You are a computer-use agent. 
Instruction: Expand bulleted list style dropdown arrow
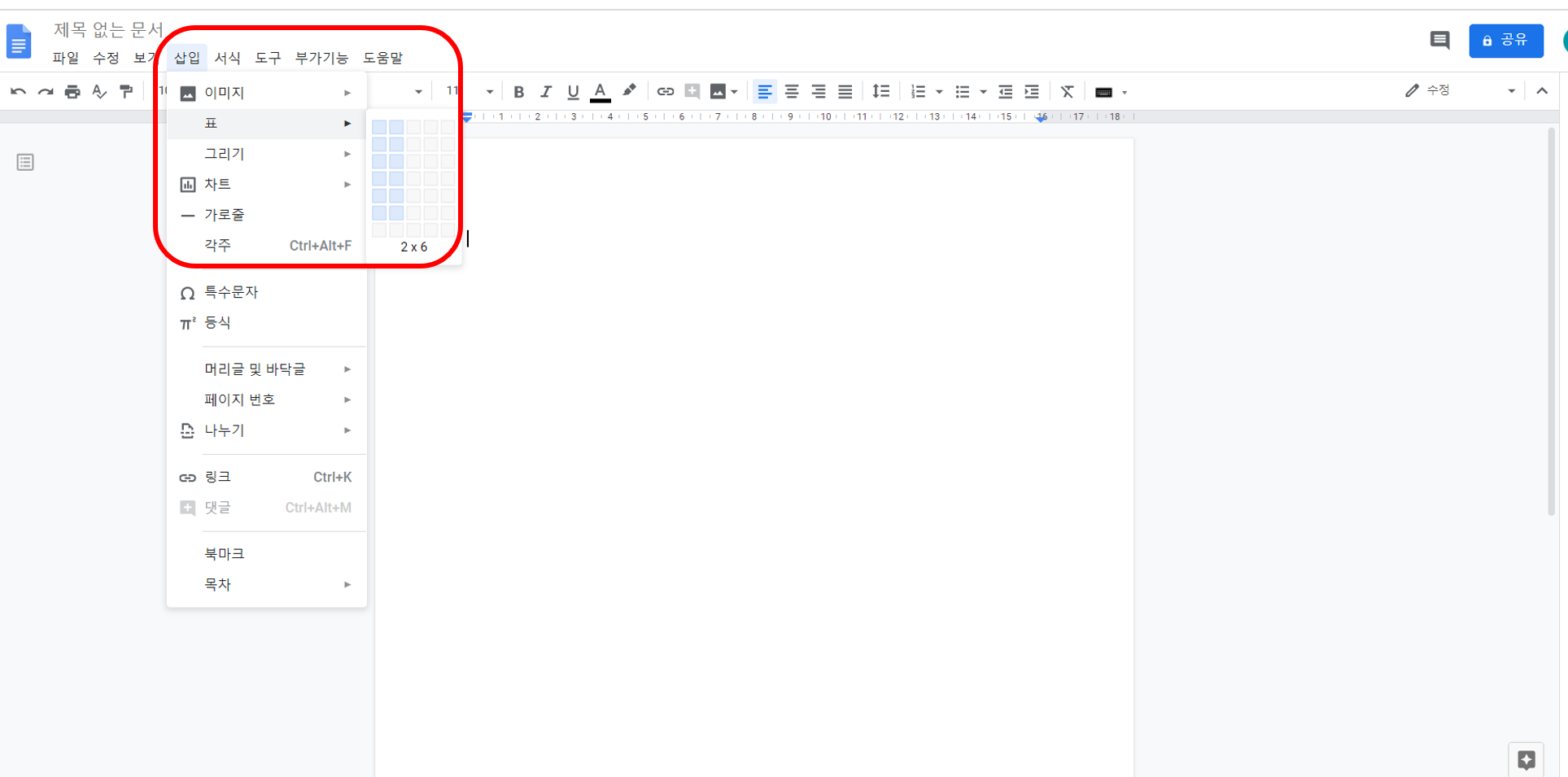[x=983, y=92]
